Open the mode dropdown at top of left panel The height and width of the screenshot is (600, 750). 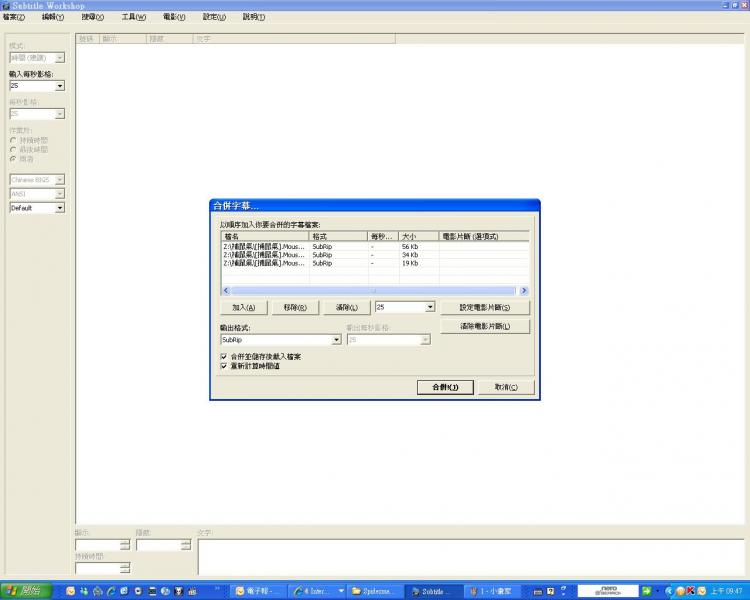(x=60, y=58)
